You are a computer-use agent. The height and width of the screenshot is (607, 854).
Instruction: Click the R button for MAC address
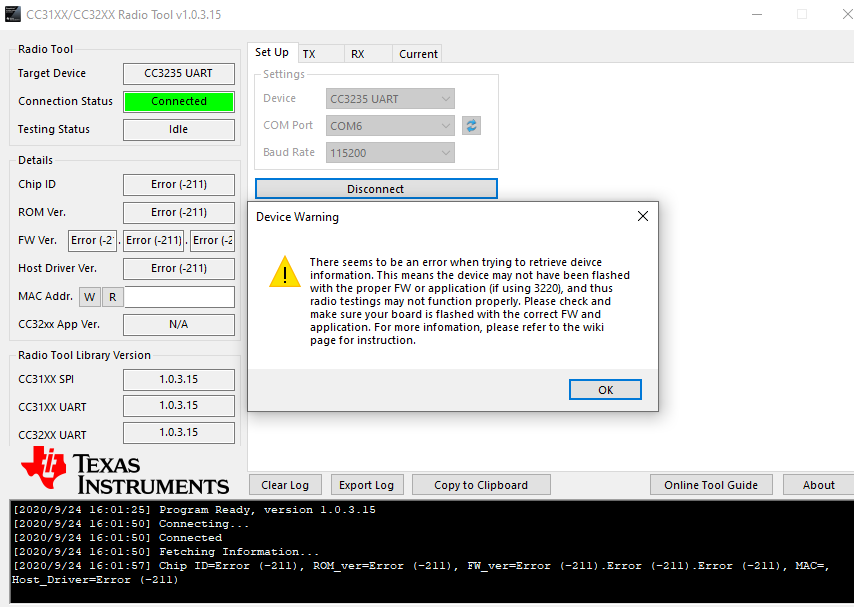coord(113,297)
